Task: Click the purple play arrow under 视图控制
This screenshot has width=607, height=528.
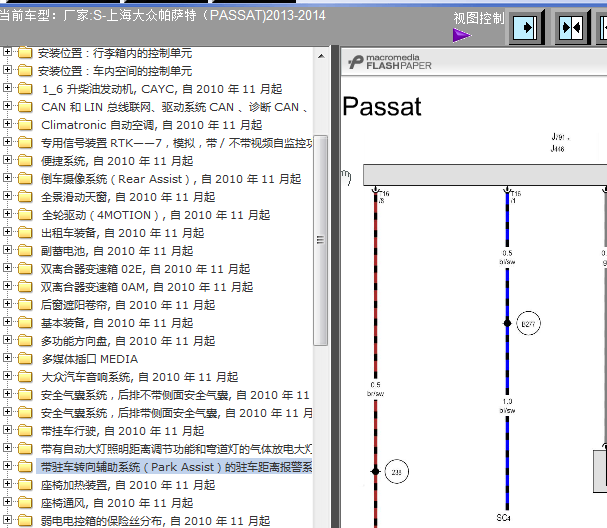Action: pos(461,35)
